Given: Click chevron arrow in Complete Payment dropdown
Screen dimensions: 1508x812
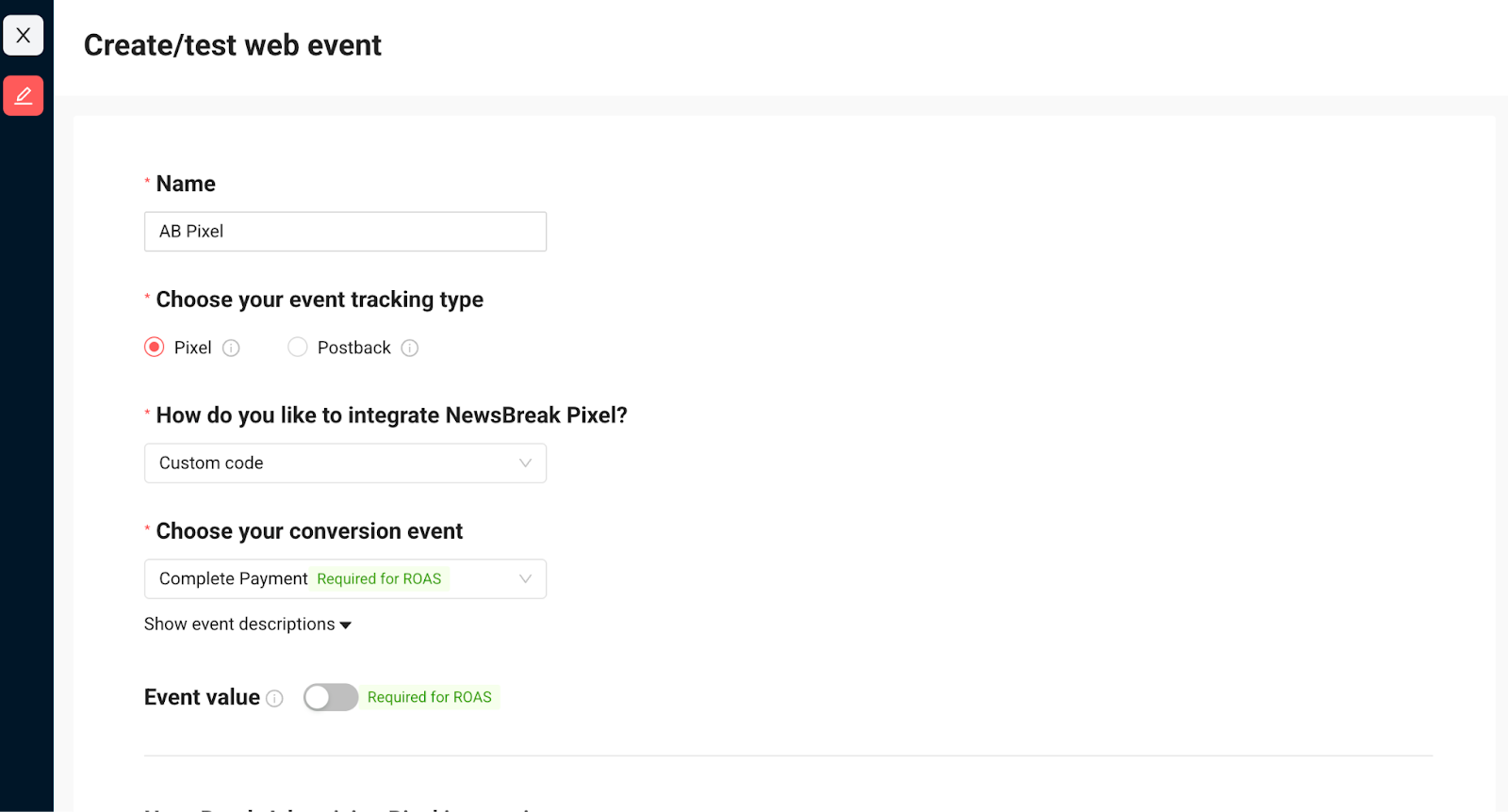Looking at the screenshot, I should click(x=526, y=579).
